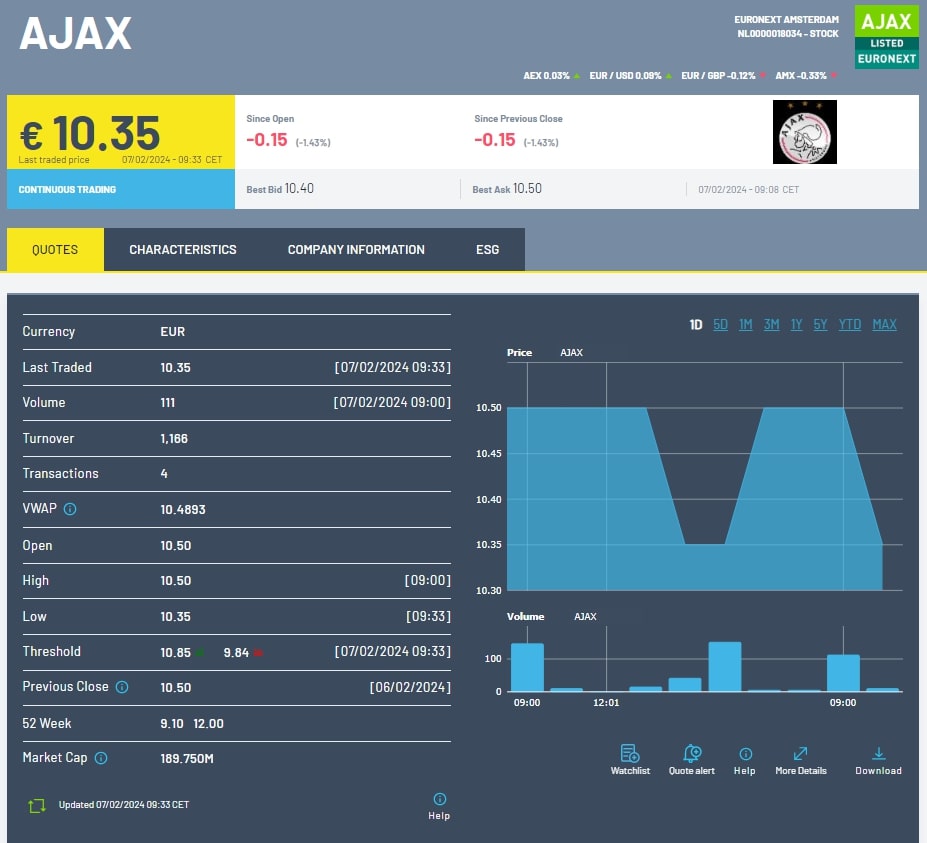Viewport: 927px width, 843px height.
Task: Click the Market Cap info icon
Action: [101, 758]
